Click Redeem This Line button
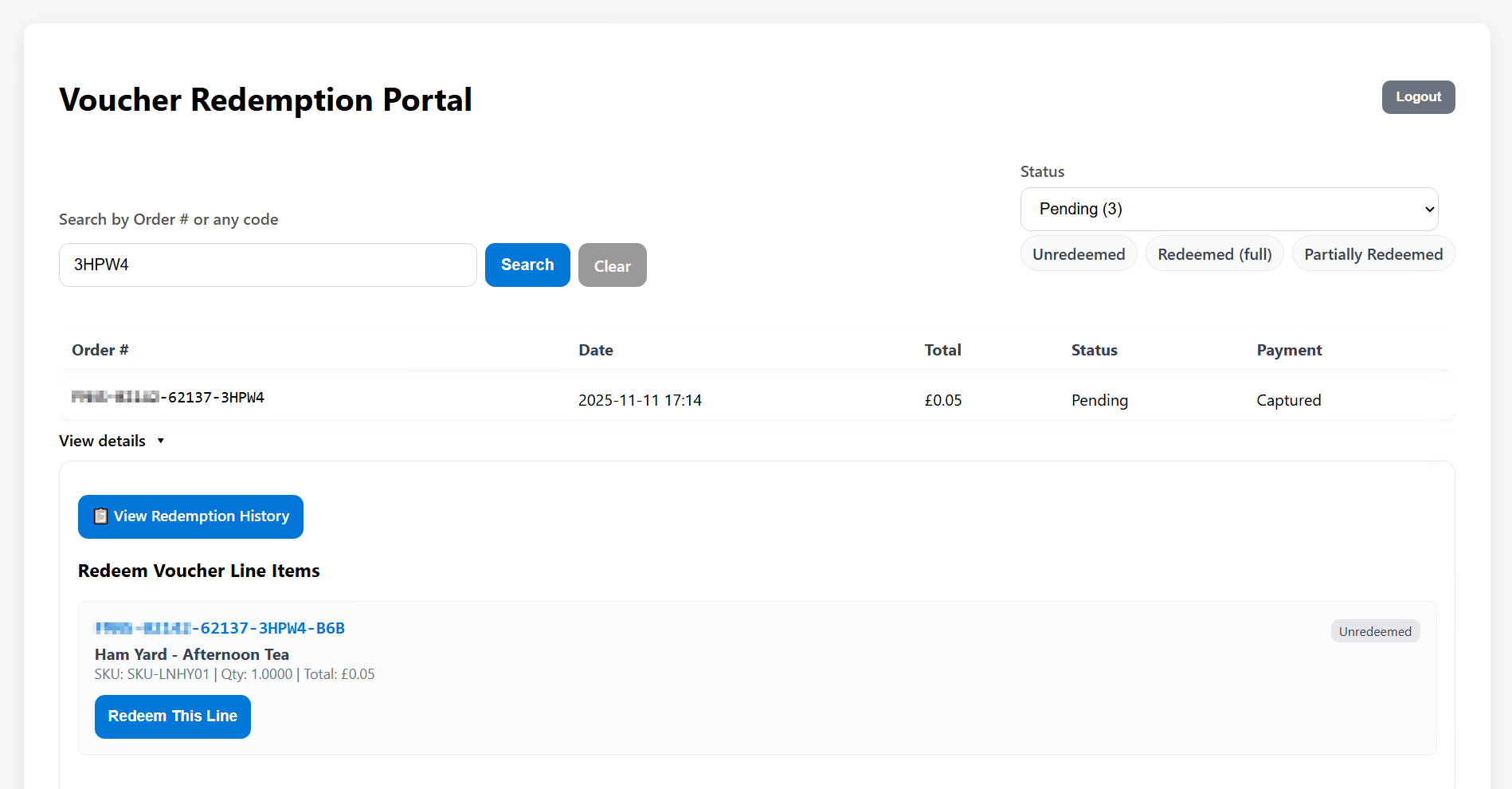The image size is (1512, 789). tap(172, 716)
